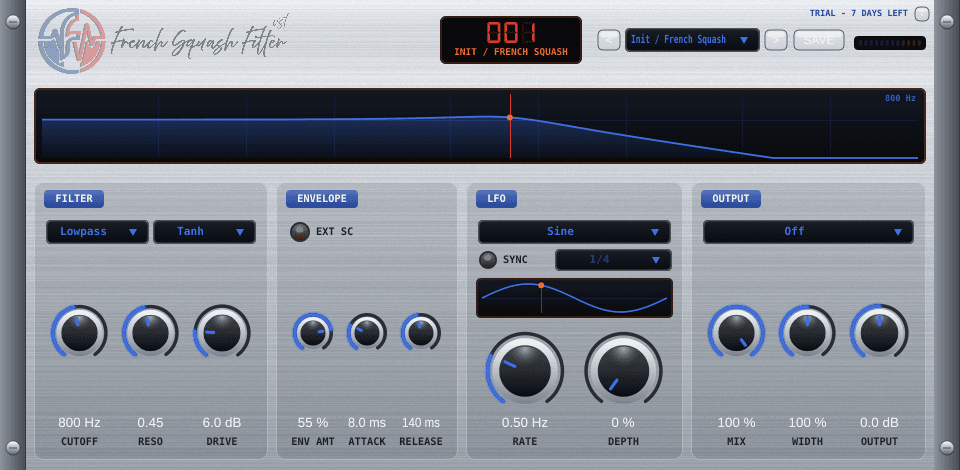Click the RESO knob

coord(150,333)
